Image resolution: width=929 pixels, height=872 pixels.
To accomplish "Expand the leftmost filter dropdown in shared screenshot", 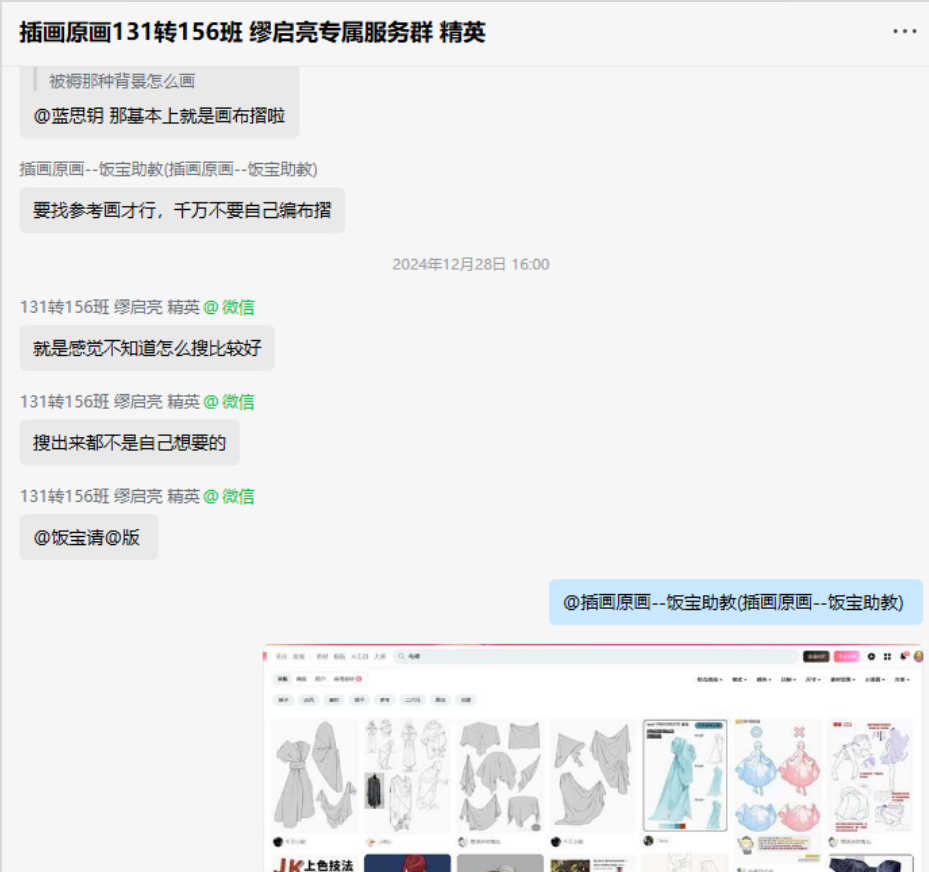I will [x=709, y=680].
